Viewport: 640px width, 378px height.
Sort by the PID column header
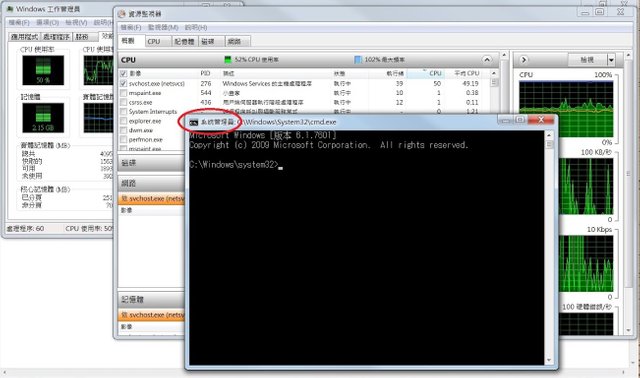[x=205, y=73]
